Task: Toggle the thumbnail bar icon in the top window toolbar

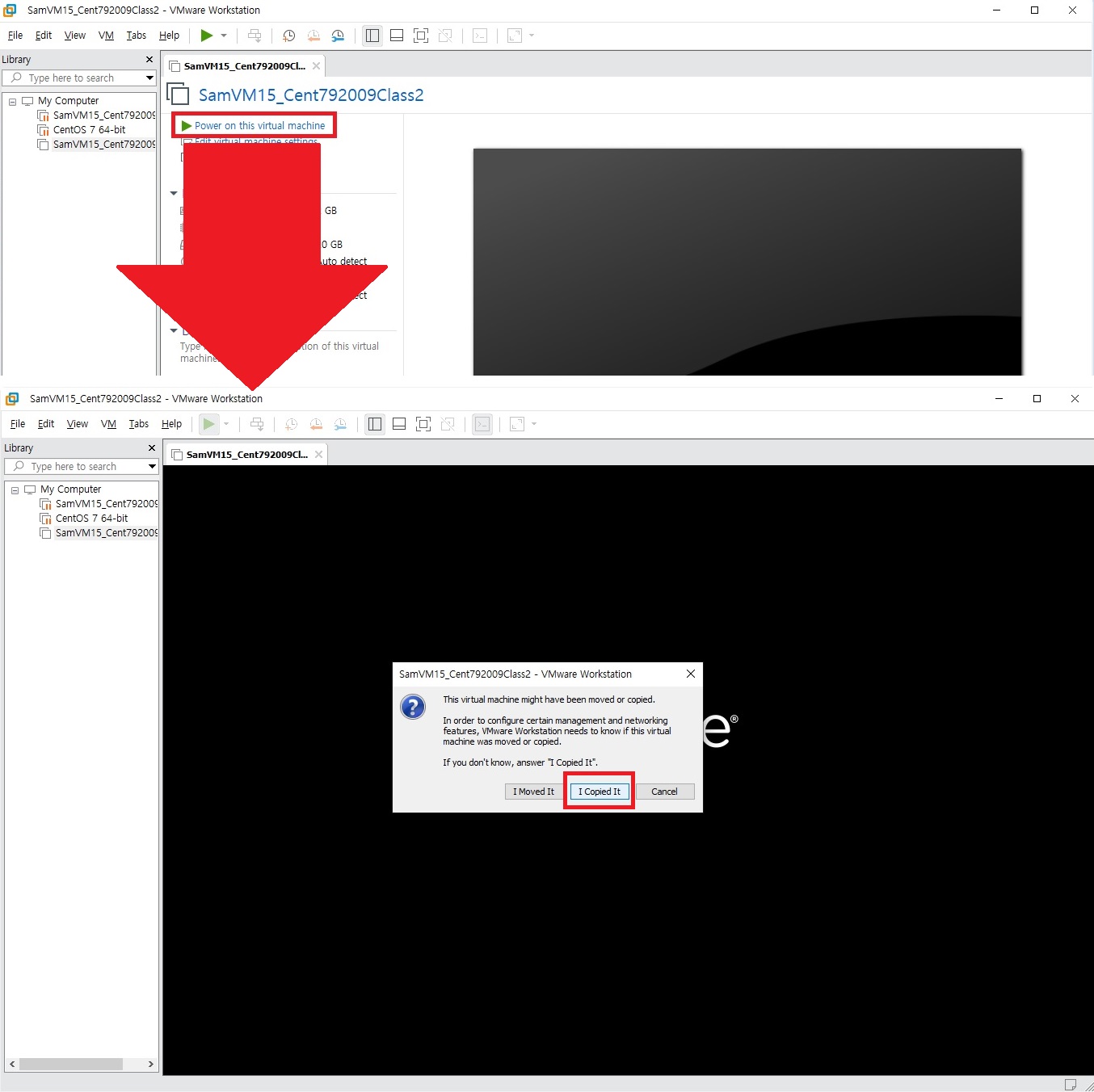Action: point(397,36)
